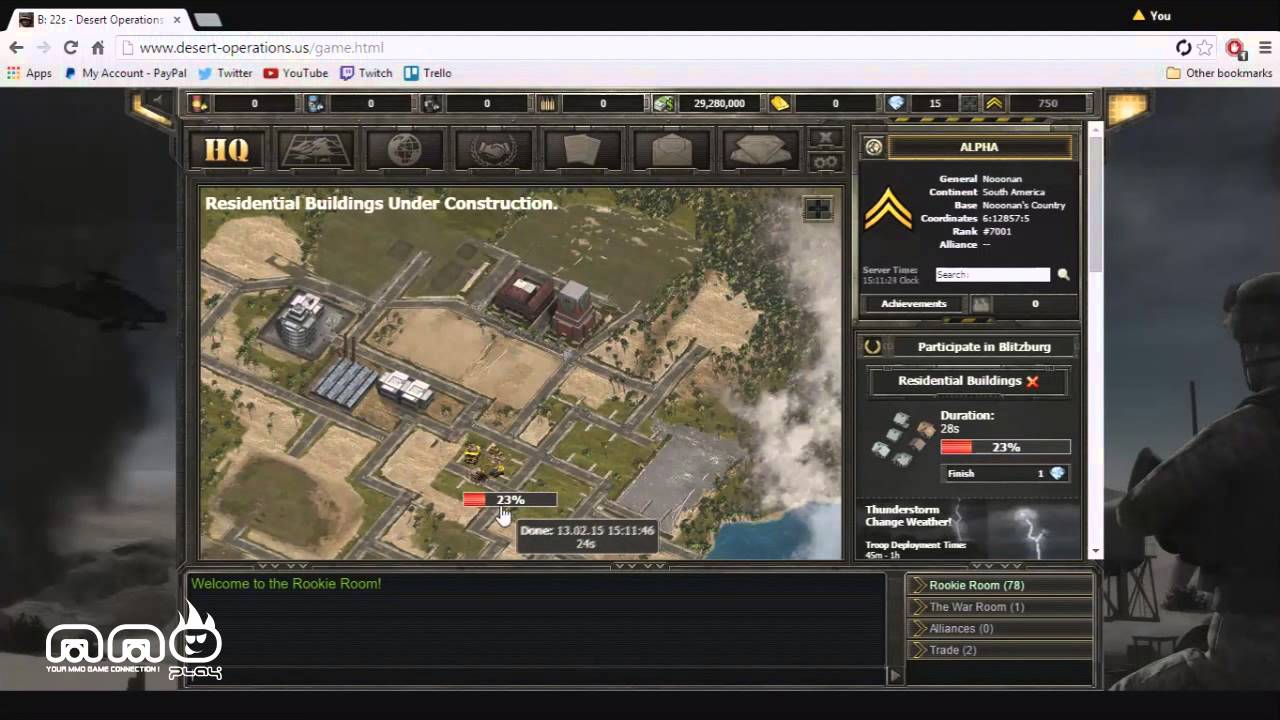Expand the Alliances chat channel
Viewport: 1280px width, 720px height.
999,629
